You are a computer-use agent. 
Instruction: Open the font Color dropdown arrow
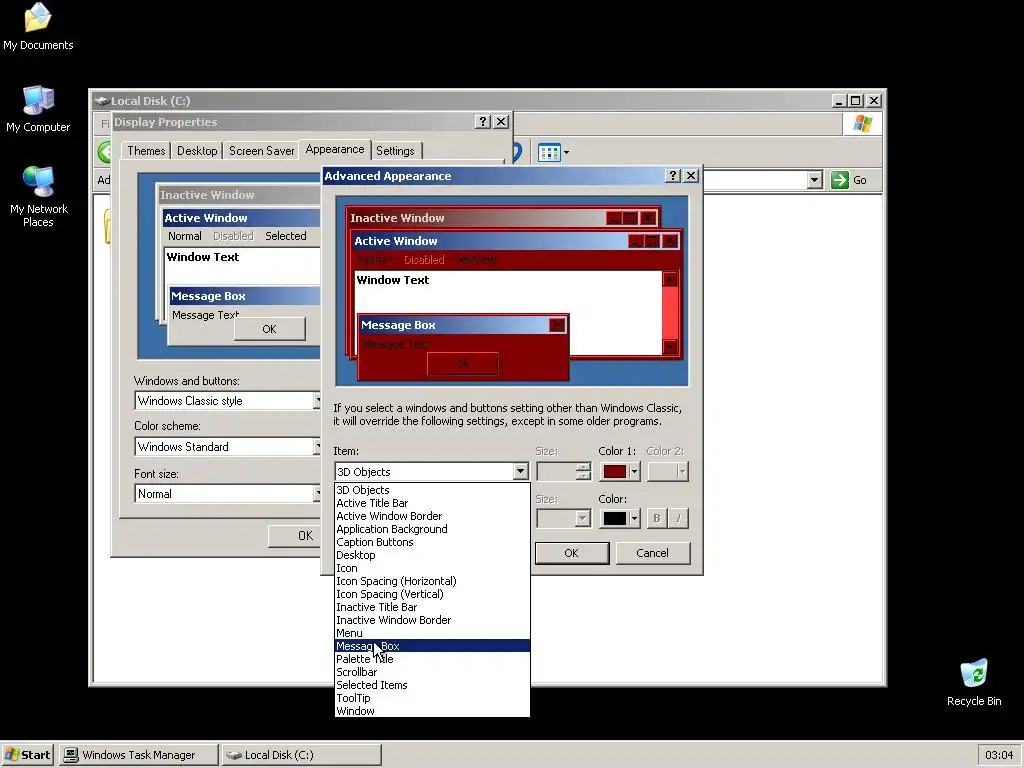point(634,519)
